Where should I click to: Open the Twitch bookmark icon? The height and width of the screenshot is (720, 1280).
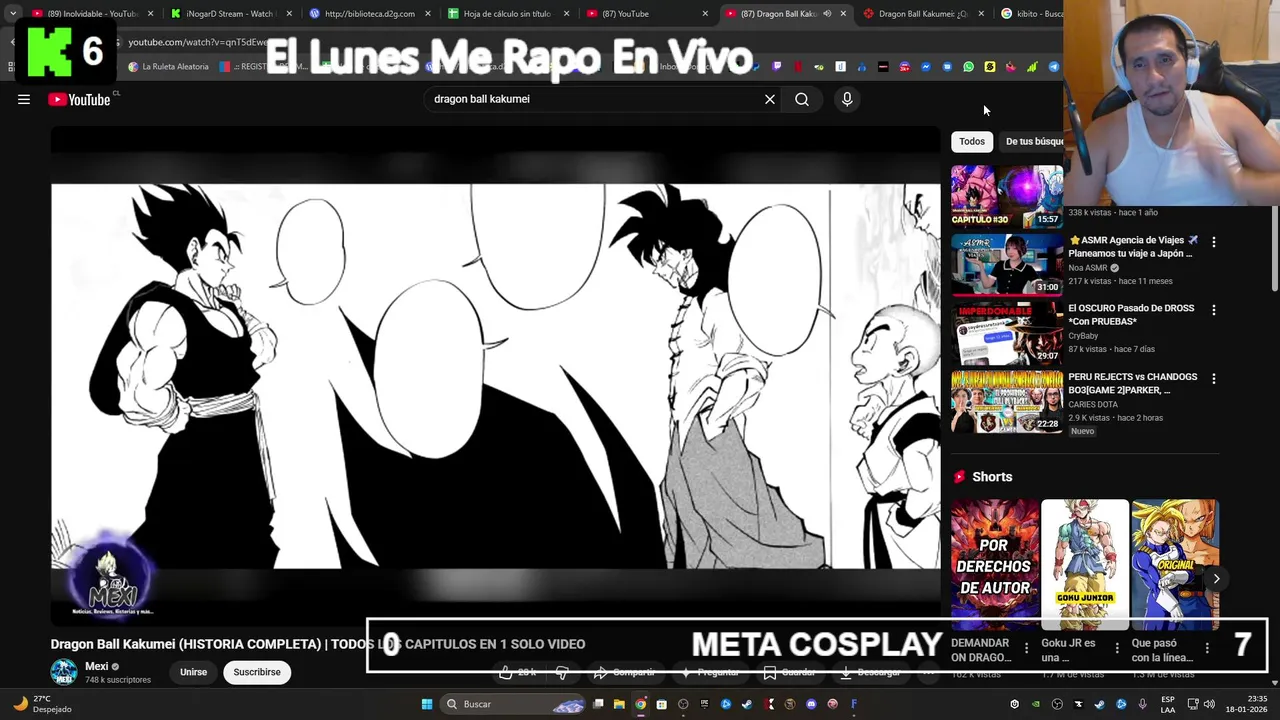point(776,67)
